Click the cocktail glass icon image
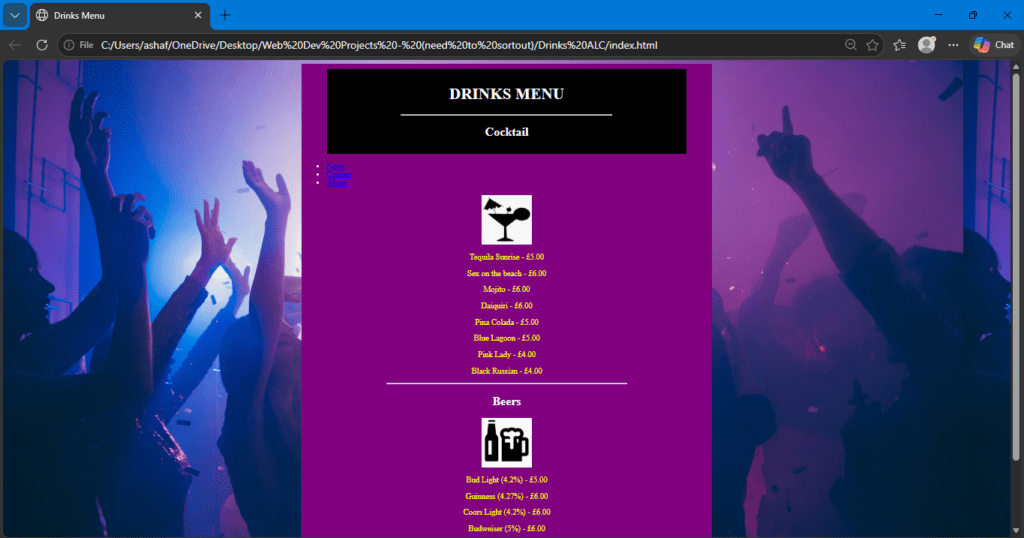The image size is (1024, 538). 506,220
